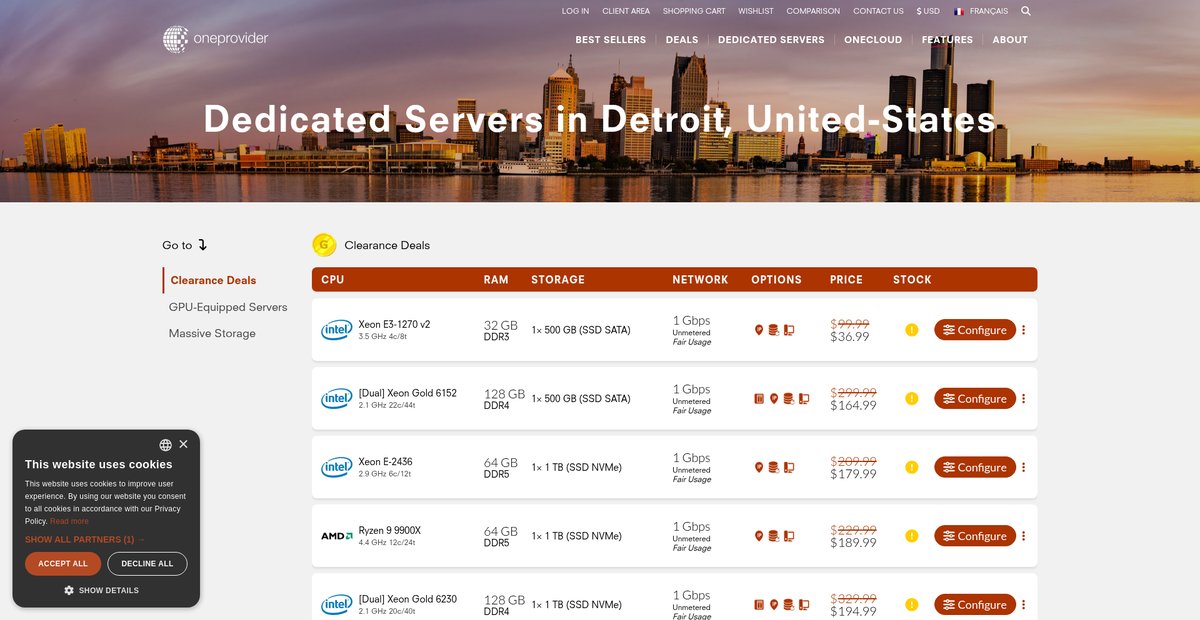
Task: Click location pin icon in Xeon E-2436 row
Action: click(x=759, y=467)
